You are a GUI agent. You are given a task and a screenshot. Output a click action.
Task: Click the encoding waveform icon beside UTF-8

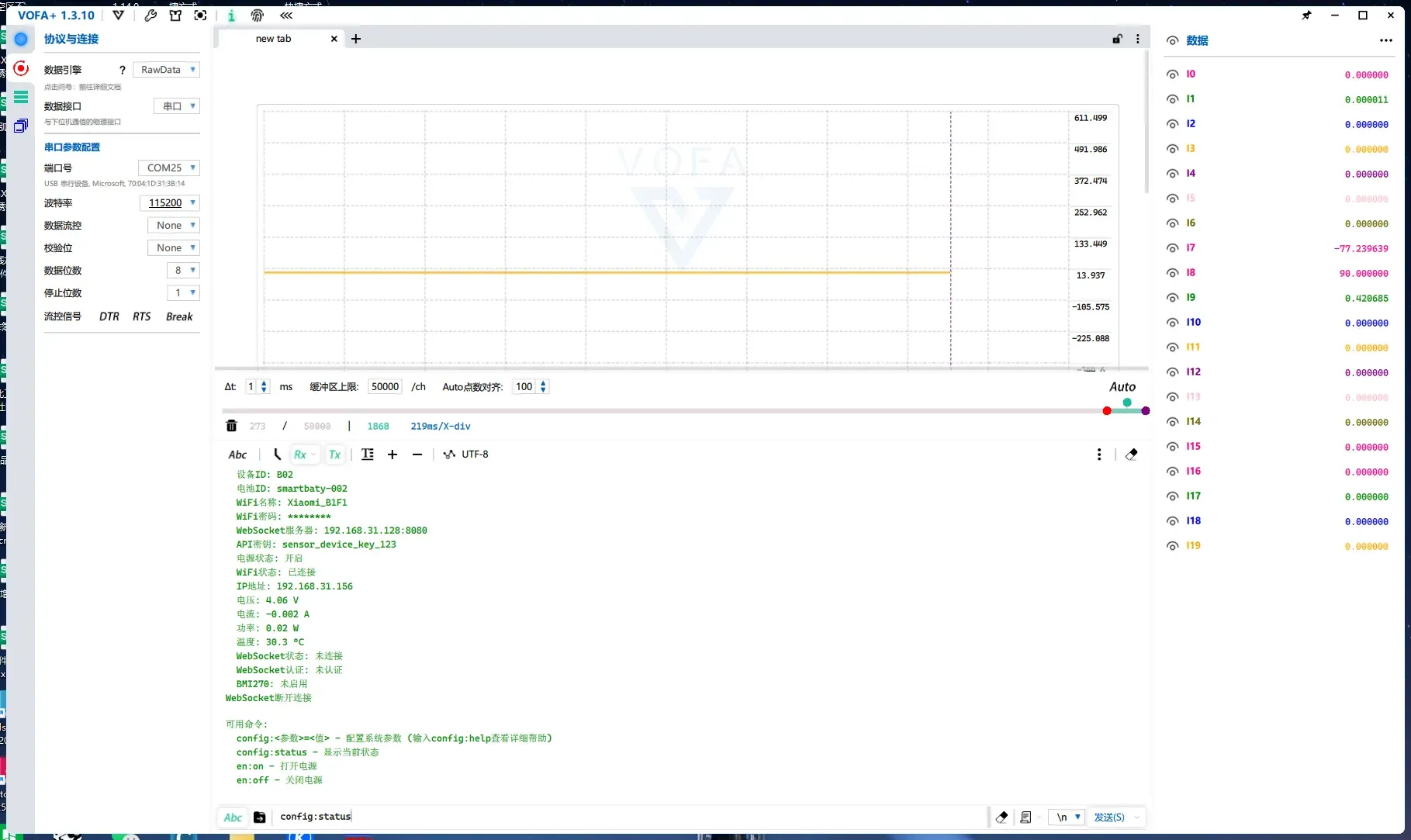(448, 455)
